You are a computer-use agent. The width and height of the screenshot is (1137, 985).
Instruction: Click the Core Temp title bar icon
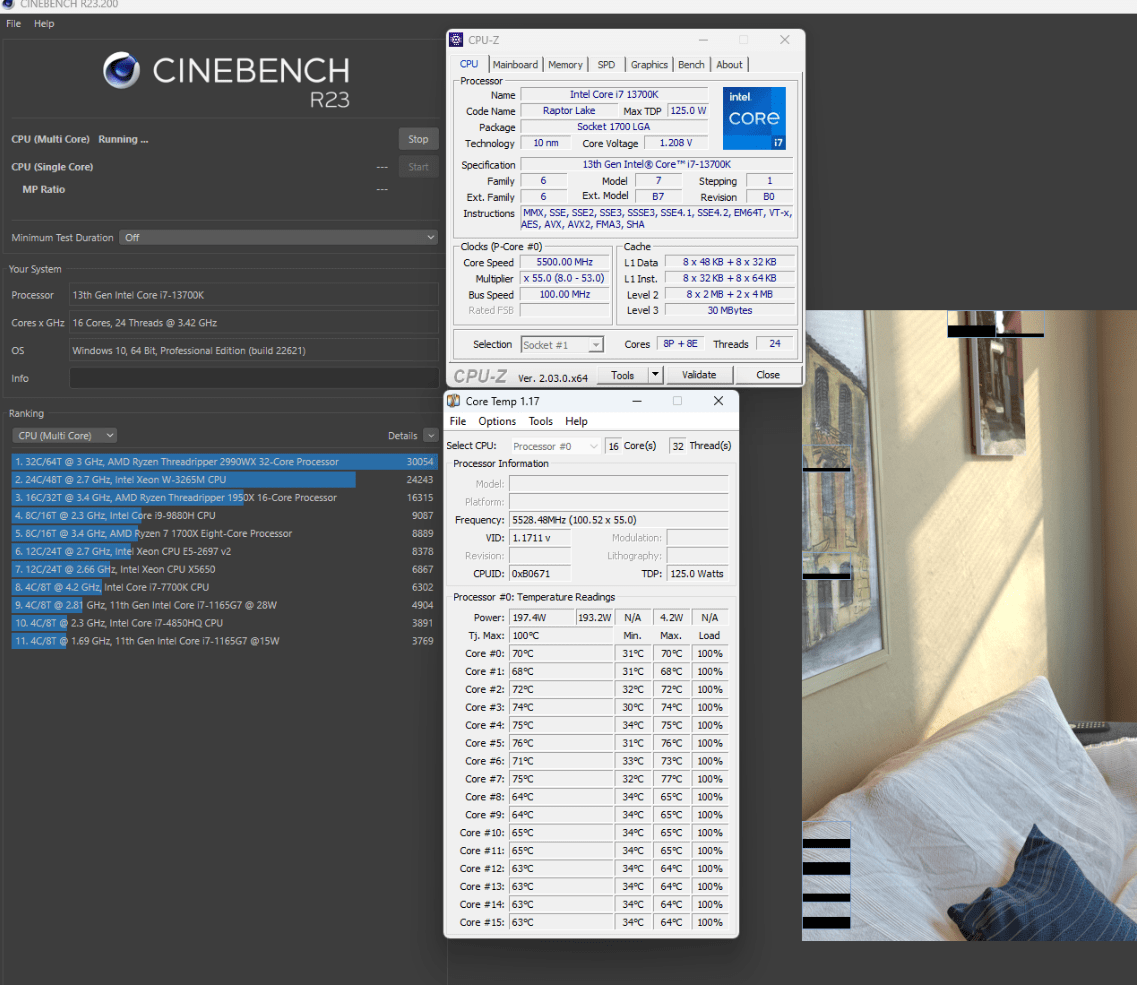click(x=454, y=401)
